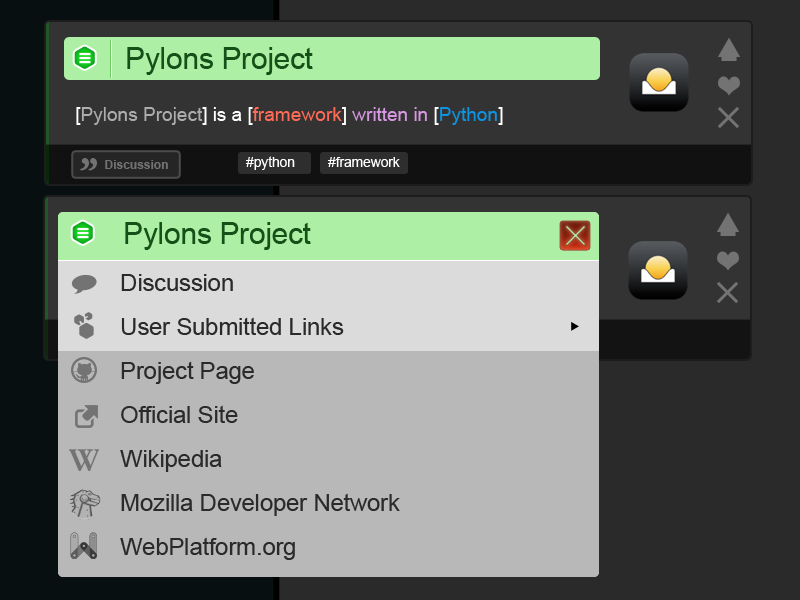The height and width of the screenshot is (600, 800).
Task: Click the GitHub icon beside Project Page
Action: tap(84, 370)
